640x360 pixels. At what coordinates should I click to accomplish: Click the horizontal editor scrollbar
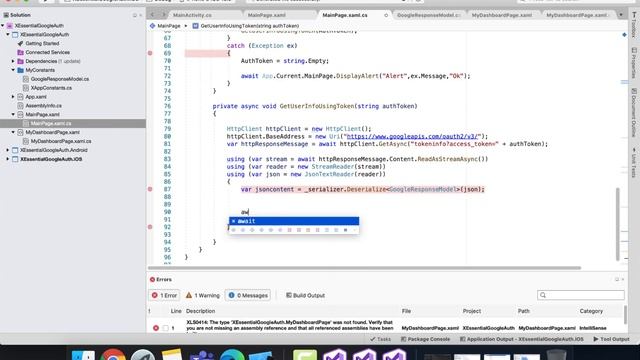(x=364, y=268)
